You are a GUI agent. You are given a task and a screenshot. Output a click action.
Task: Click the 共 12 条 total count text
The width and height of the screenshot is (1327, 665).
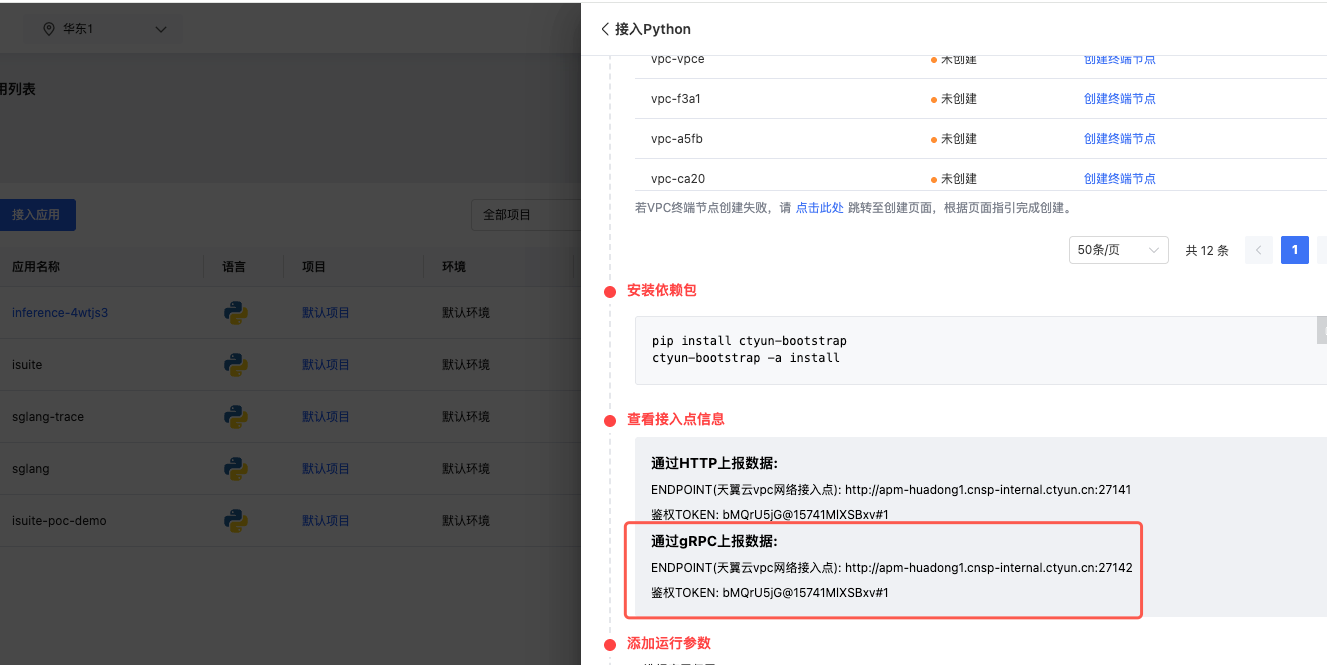[x=1207, y=250]
